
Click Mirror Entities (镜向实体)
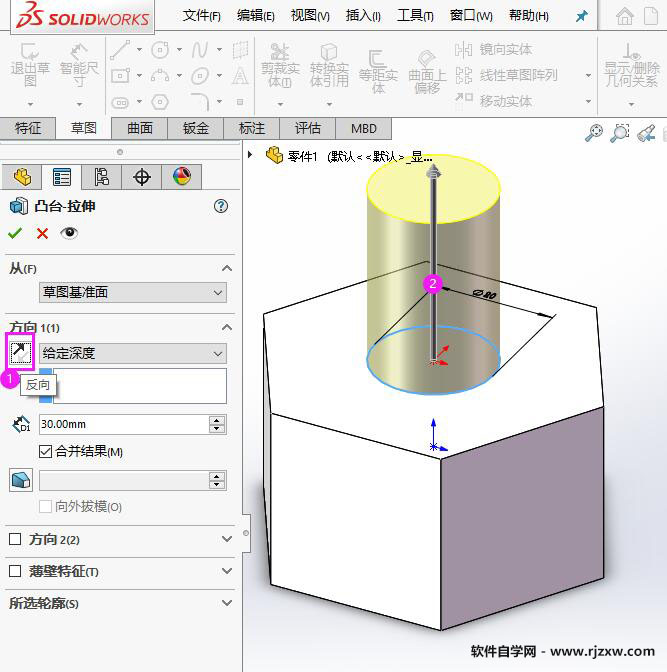pos(493,50)
